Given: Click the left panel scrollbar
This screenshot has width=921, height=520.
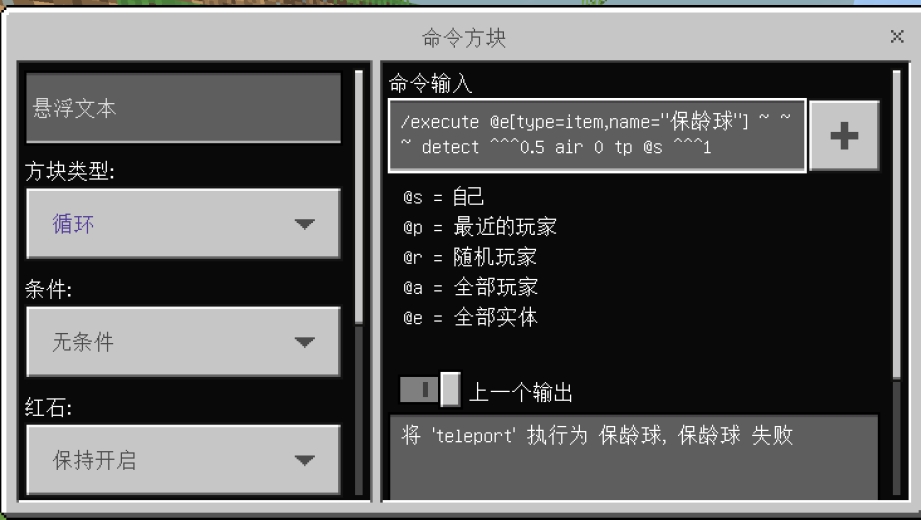Looking at the screenshot, I should click(359, 197).
